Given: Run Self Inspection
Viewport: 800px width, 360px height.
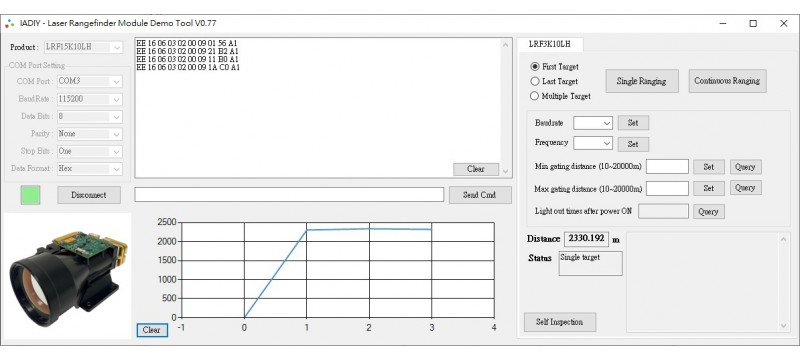Looking at the screenshot, I should 560,322.
